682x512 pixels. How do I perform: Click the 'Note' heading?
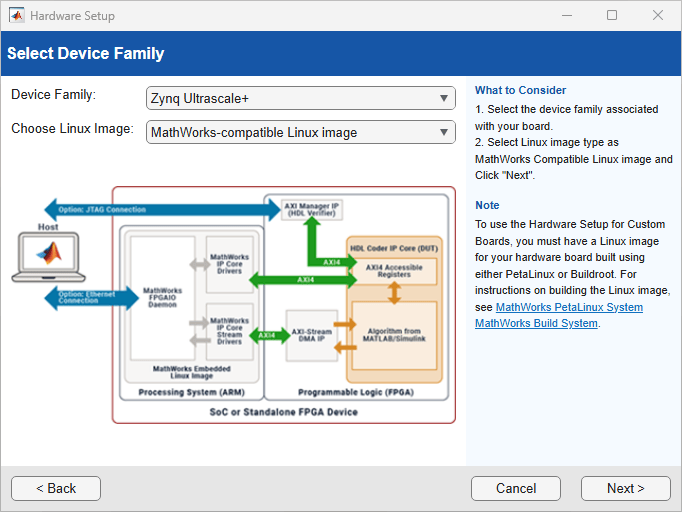[x=487, y=205]
